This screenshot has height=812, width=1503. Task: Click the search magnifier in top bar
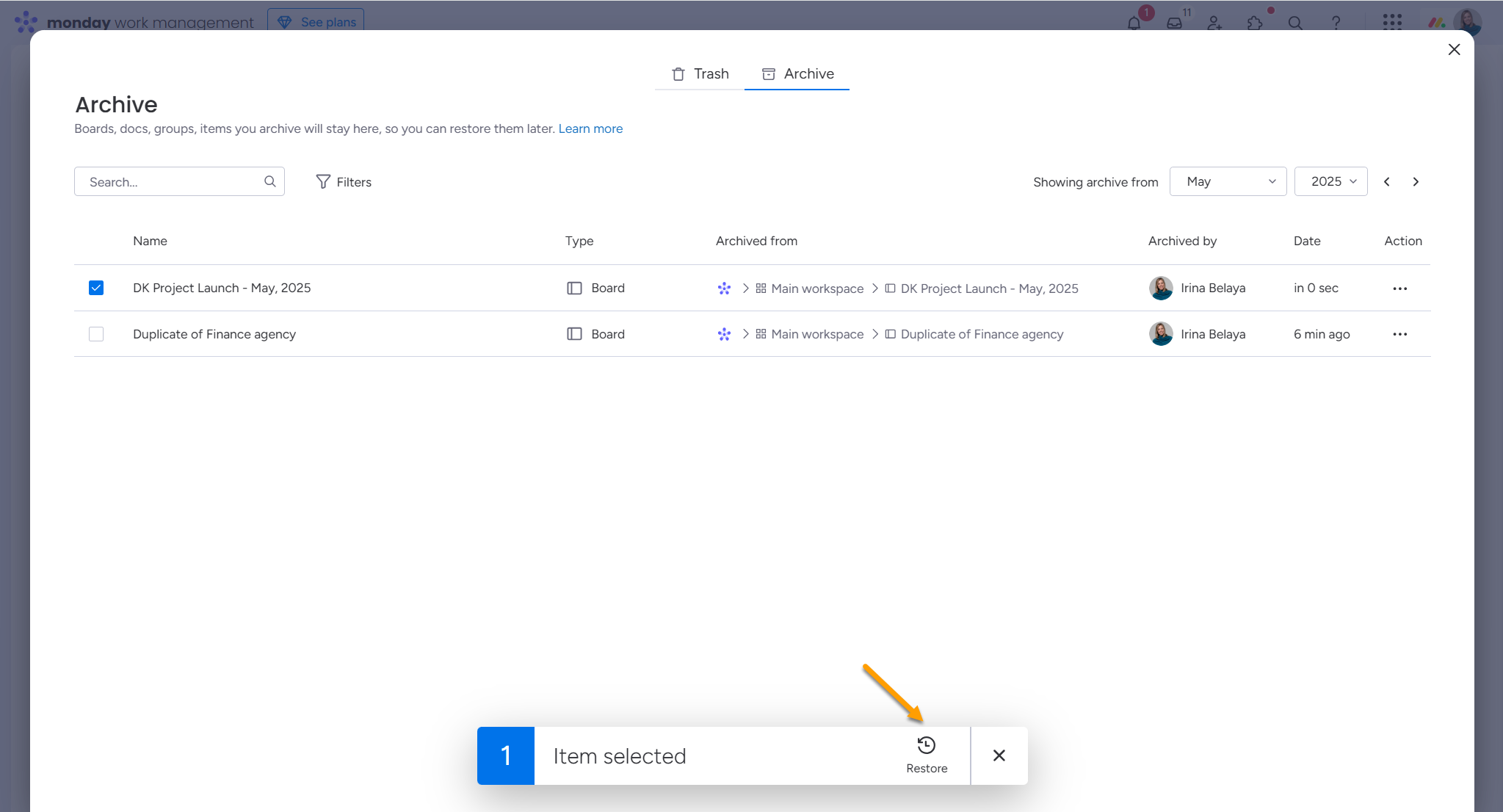tap(1296, 23)
